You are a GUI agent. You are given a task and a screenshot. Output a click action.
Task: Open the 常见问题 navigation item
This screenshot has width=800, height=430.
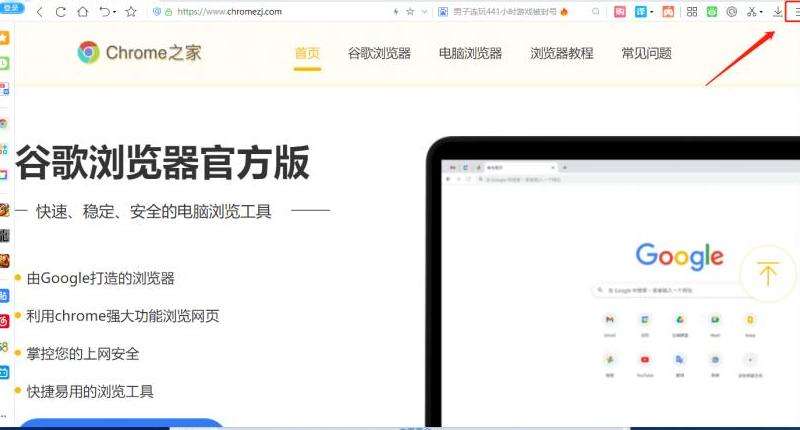646,53
